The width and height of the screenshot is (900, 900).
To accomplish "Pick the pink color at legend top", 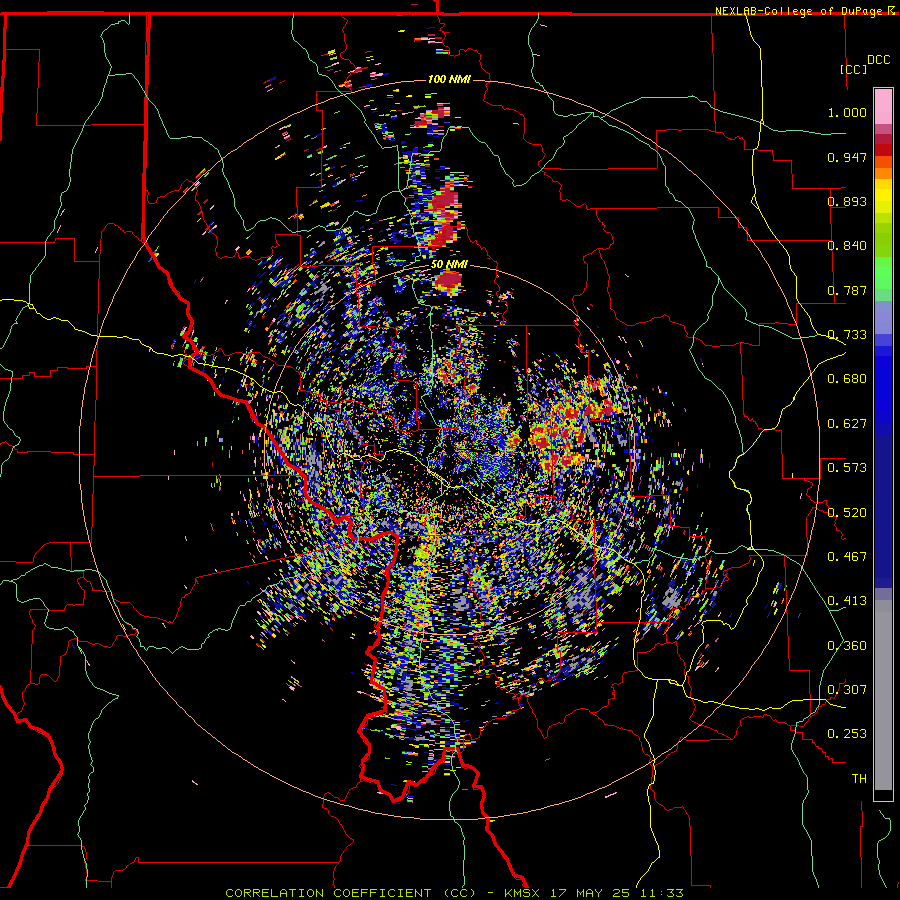I will [x=883, y=106].
